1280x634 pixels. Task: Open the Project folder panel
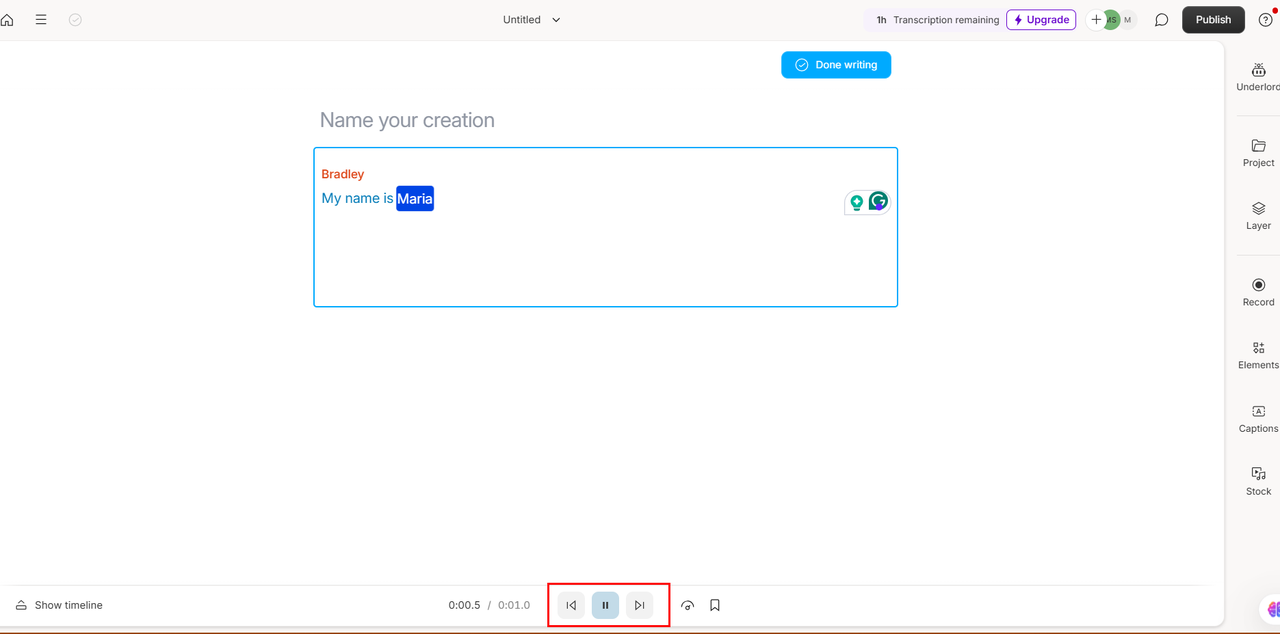coord(1258,153)
